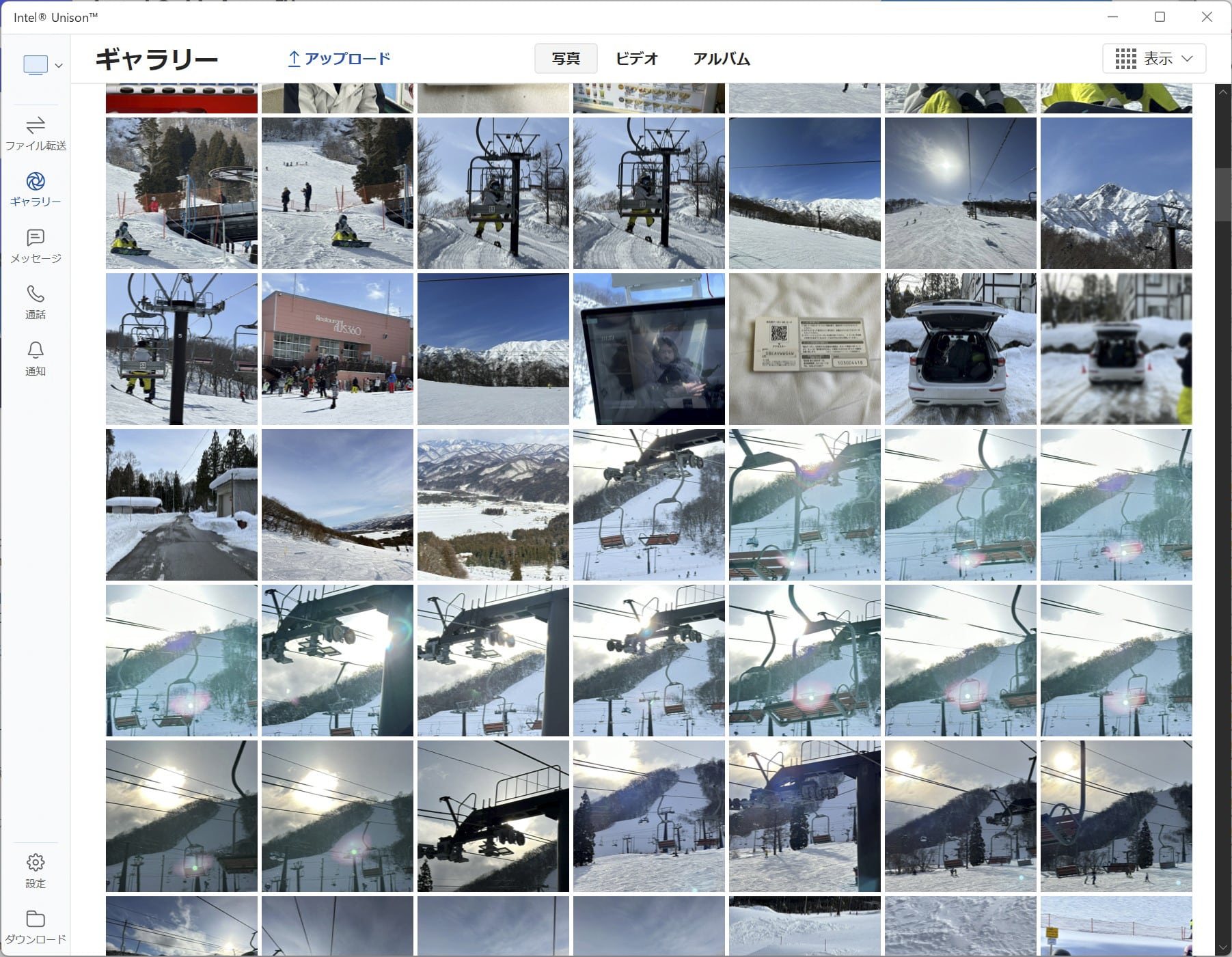This screenshot has height=957, width=1232.
Task: Open the valley overview landscape photo
Action: click(493, 505)
